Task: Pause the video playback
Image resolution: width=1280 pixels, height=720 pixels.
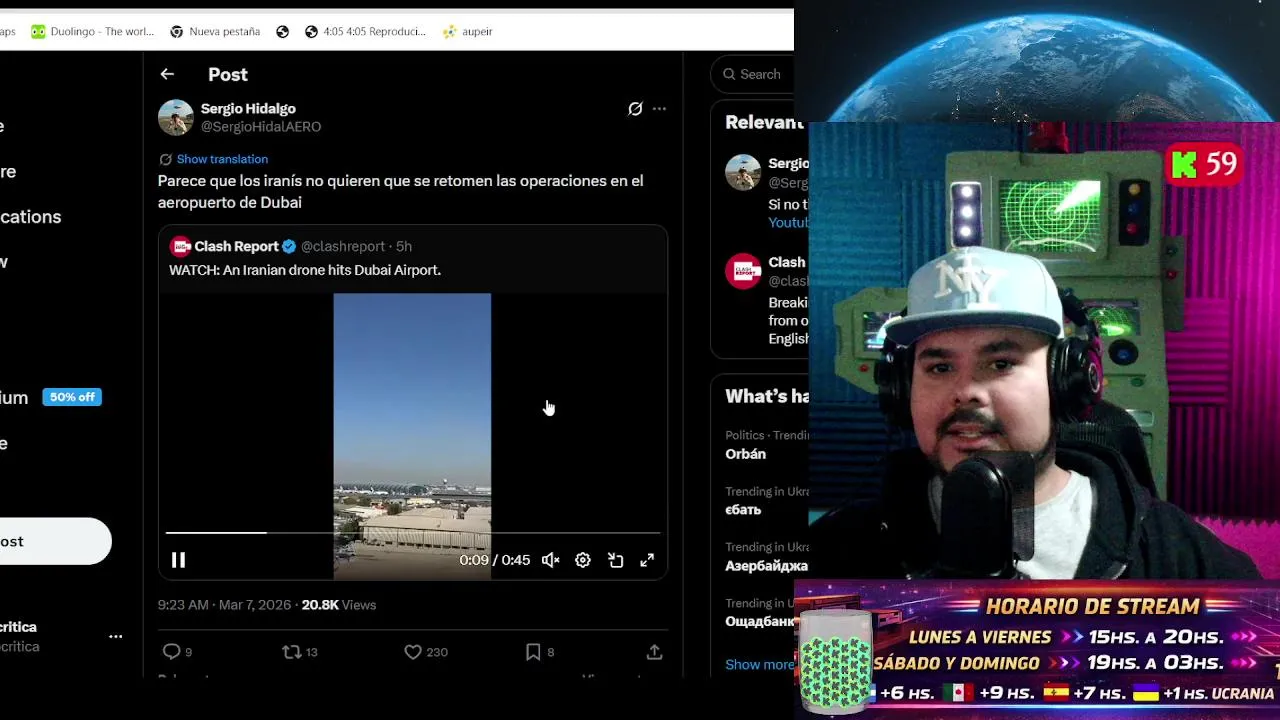Action: pos(178,560)
